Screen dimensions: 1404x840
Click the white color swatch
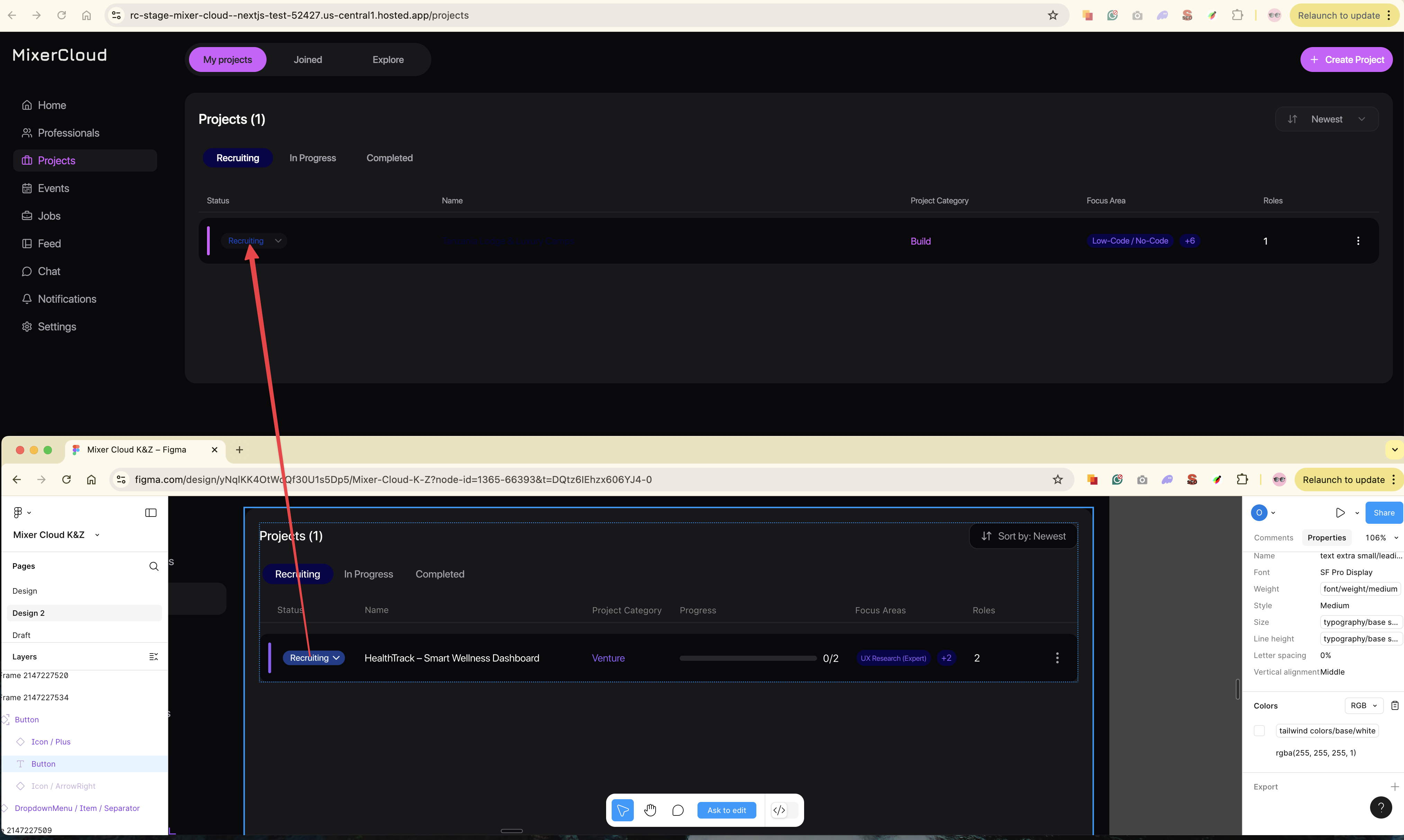click(x=1259, y=731)
